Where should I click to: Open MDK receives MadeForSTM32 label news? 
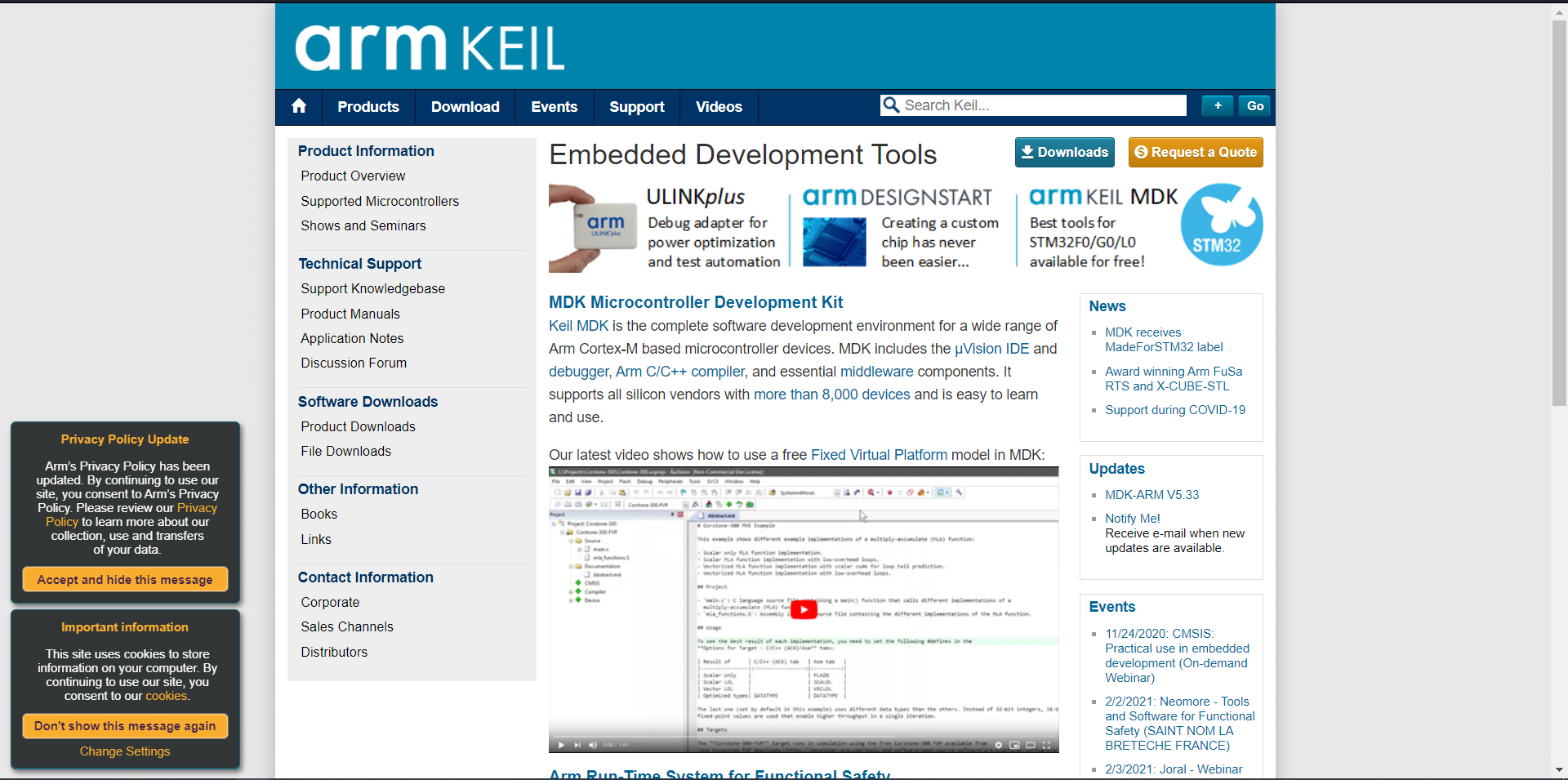tap(1164, 340)
